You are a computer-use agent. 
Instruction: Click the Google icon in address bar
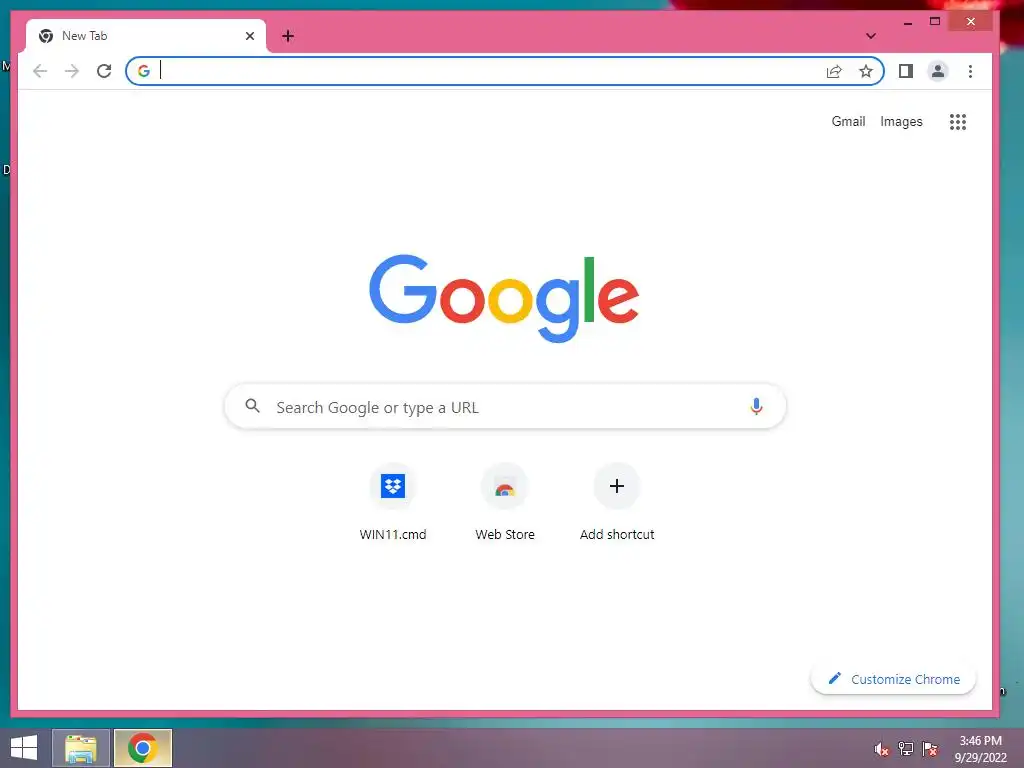coord(144,71)
